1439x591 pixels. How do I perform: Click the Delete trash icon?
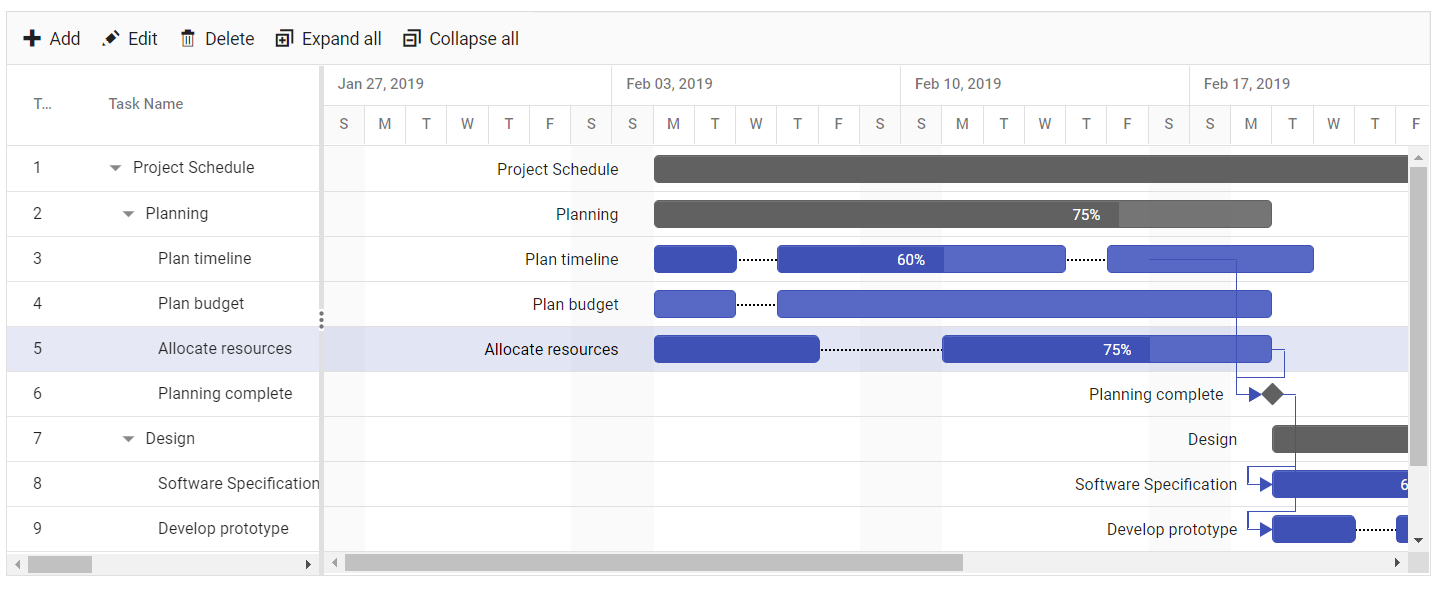(x=187, y=39)
